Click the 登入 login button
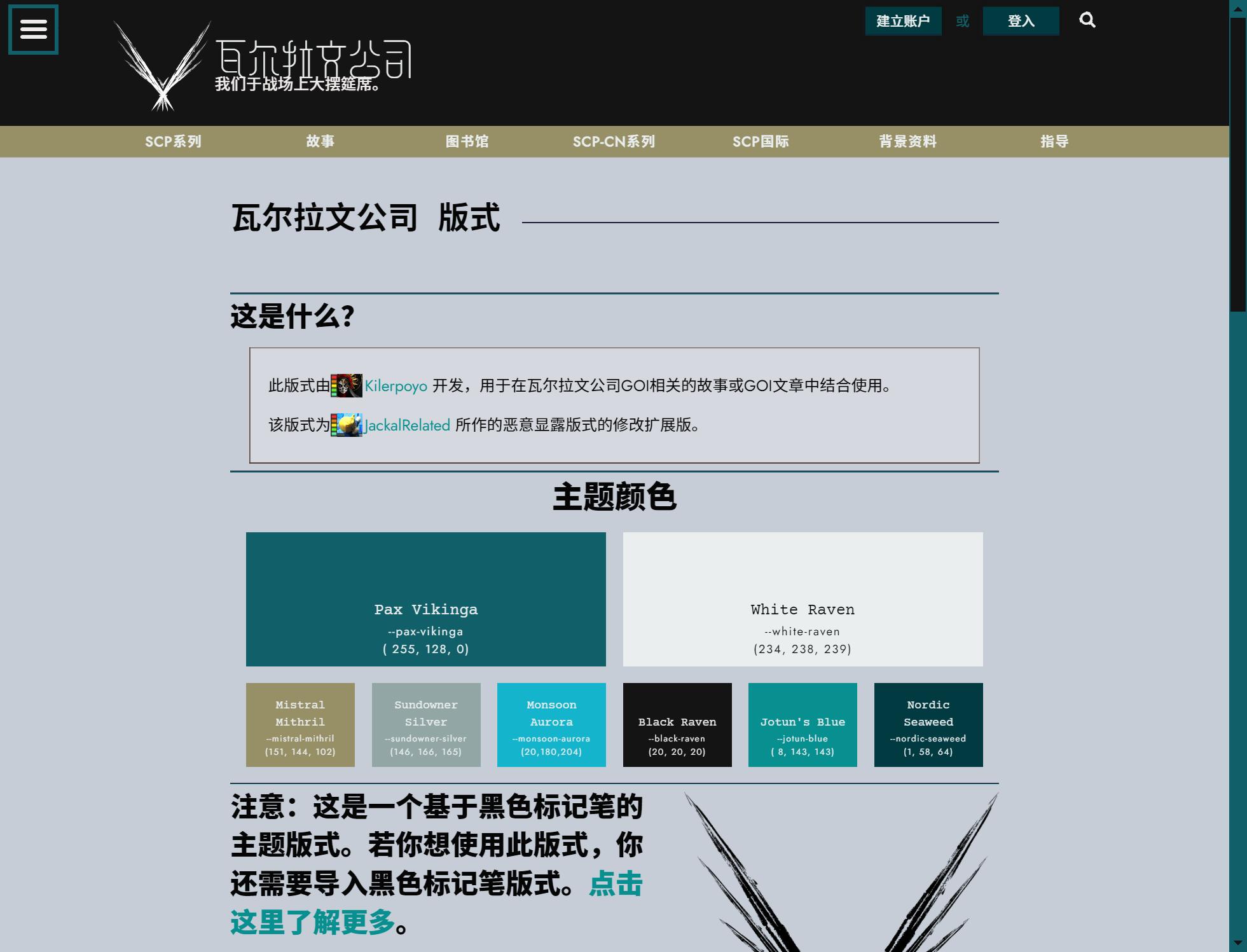 tap(1021, 22)
